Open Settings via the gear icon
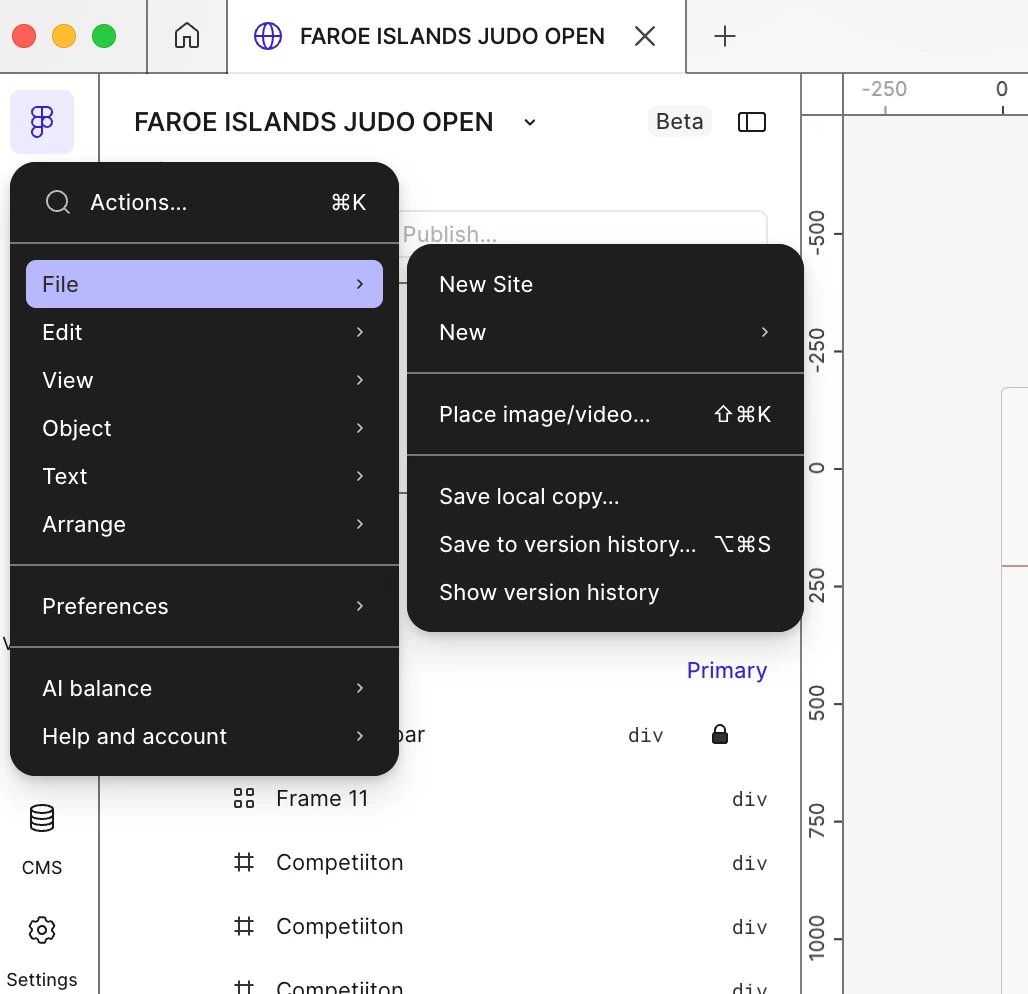This screenshot has height=994, width=1028. [x=42, y=930]
